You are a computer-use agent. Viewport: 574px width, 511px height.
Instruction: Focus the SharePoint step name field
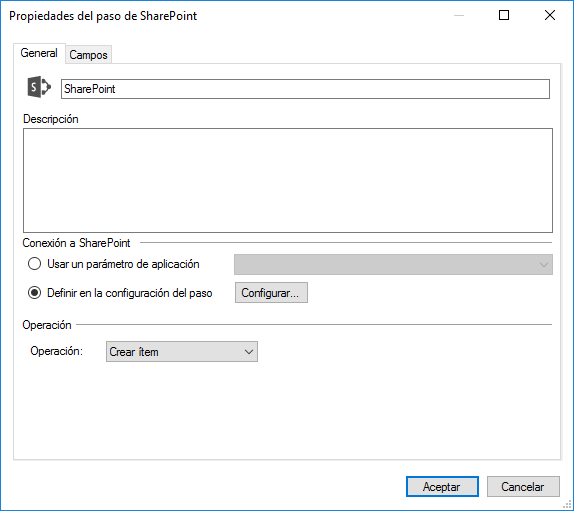point(305,89)
